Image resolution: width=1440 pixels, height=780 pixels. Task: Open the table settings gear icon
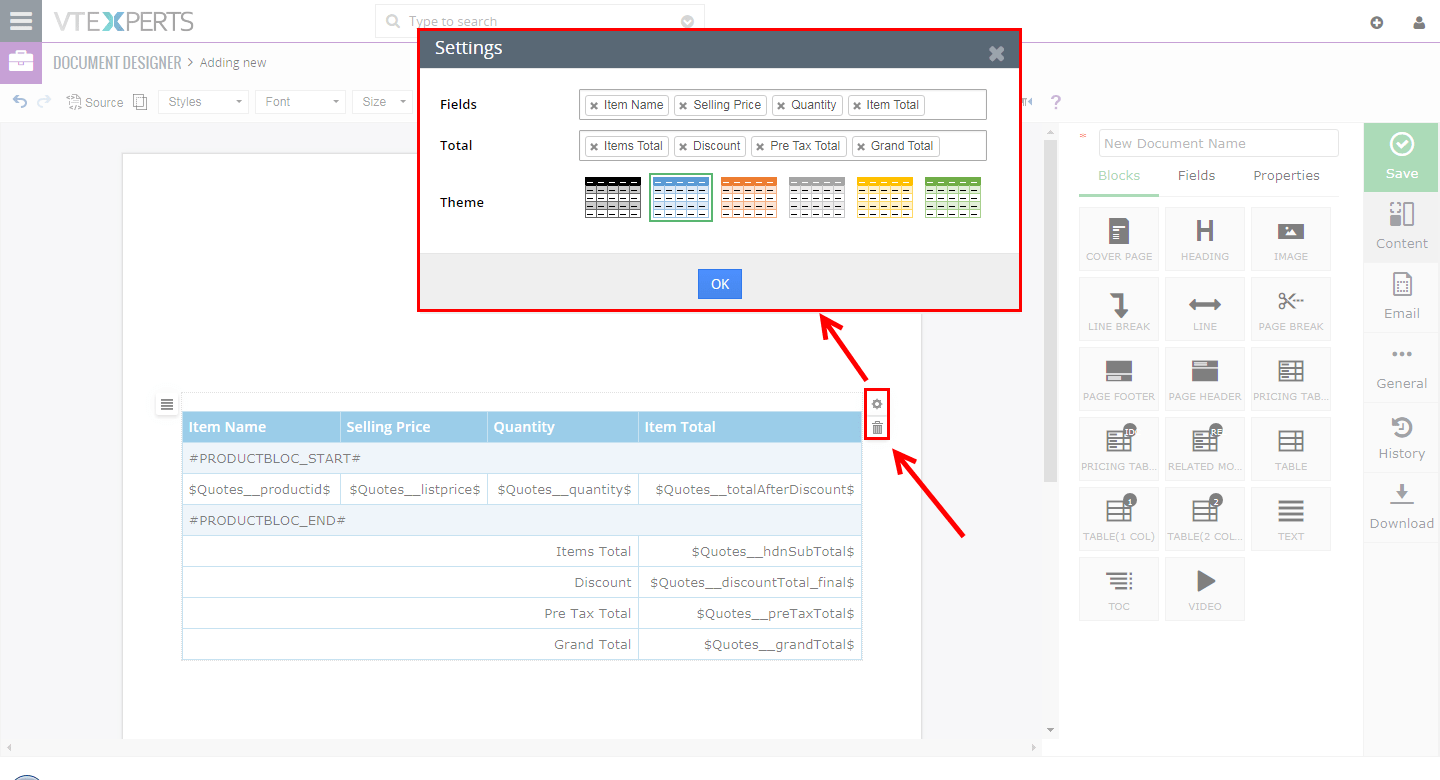(877, 403)
